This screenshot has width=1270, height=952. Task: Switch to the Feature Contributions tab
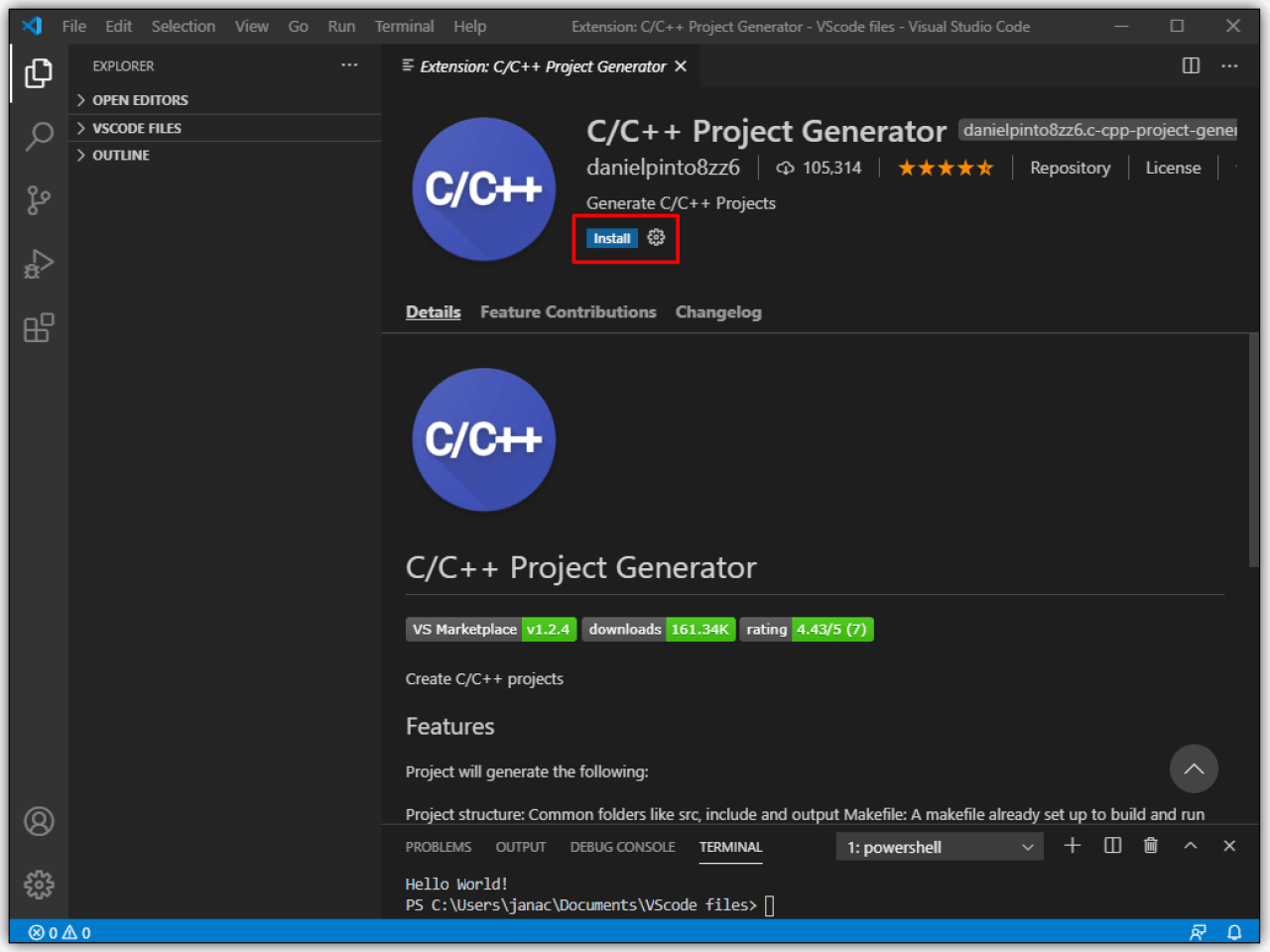(568, 311)
